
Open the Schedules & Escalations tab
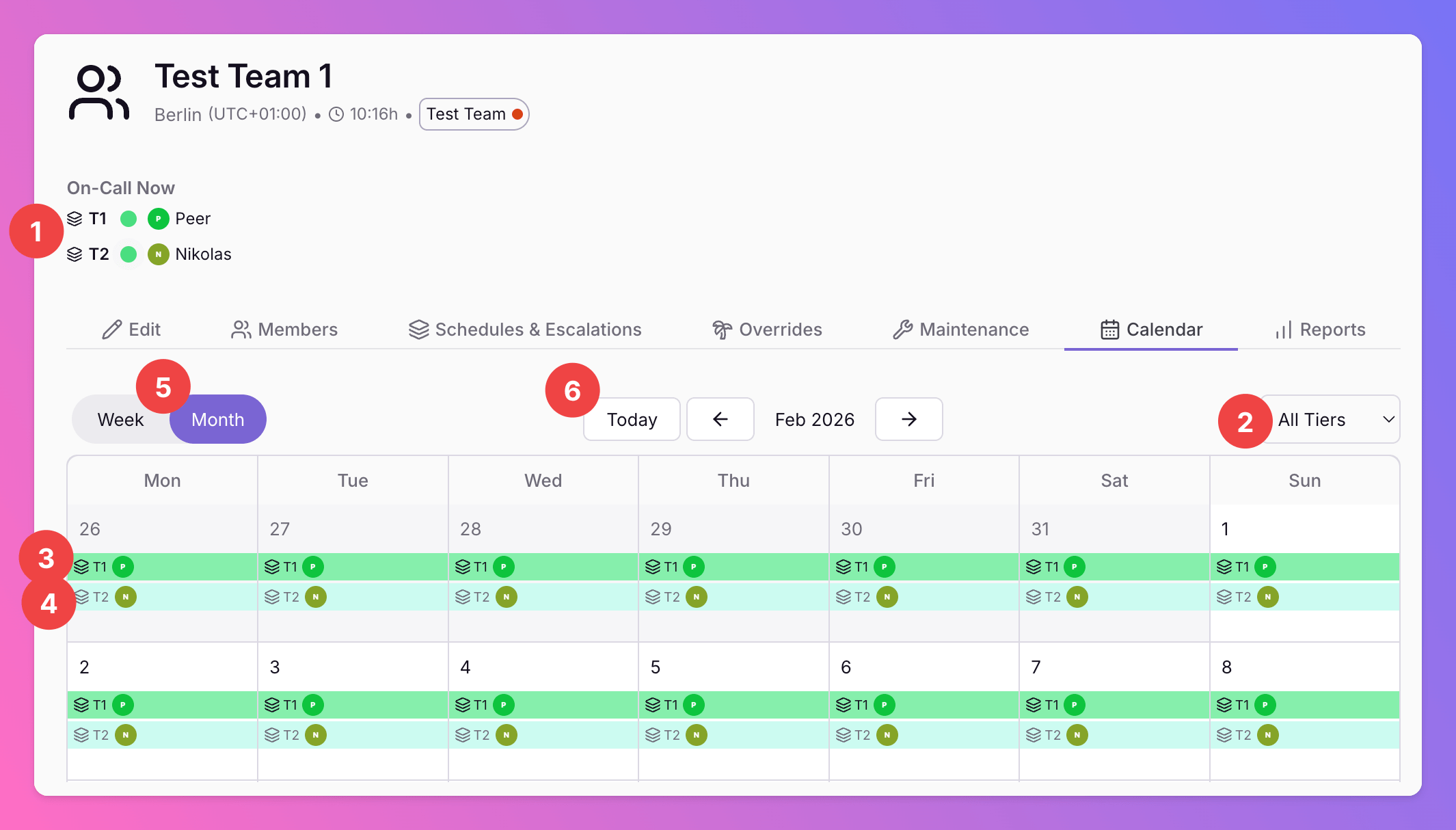[x=524, y=330]
